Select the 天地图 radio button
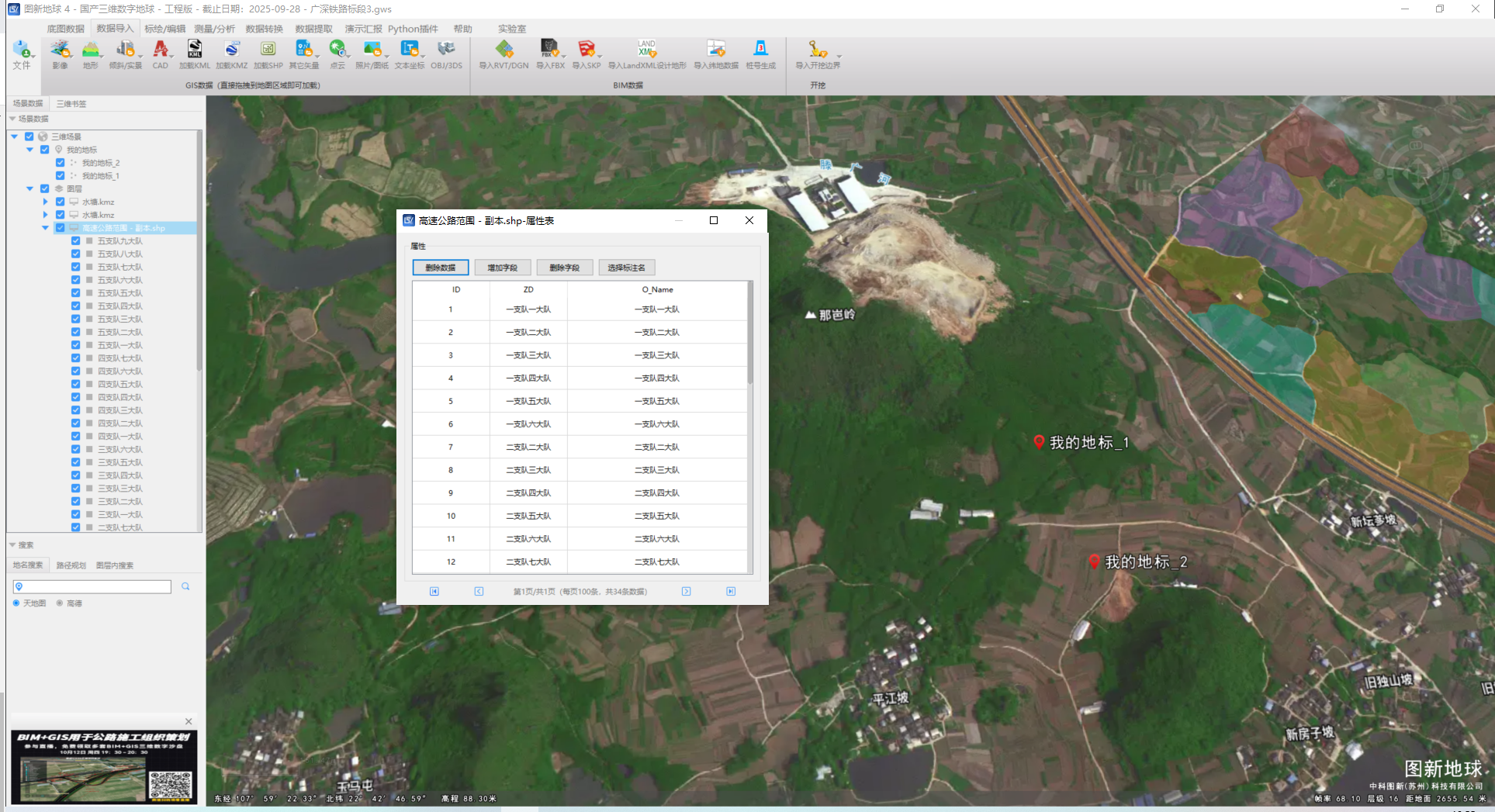Viewport: 1495px width, 812px height. click(16, 603)
